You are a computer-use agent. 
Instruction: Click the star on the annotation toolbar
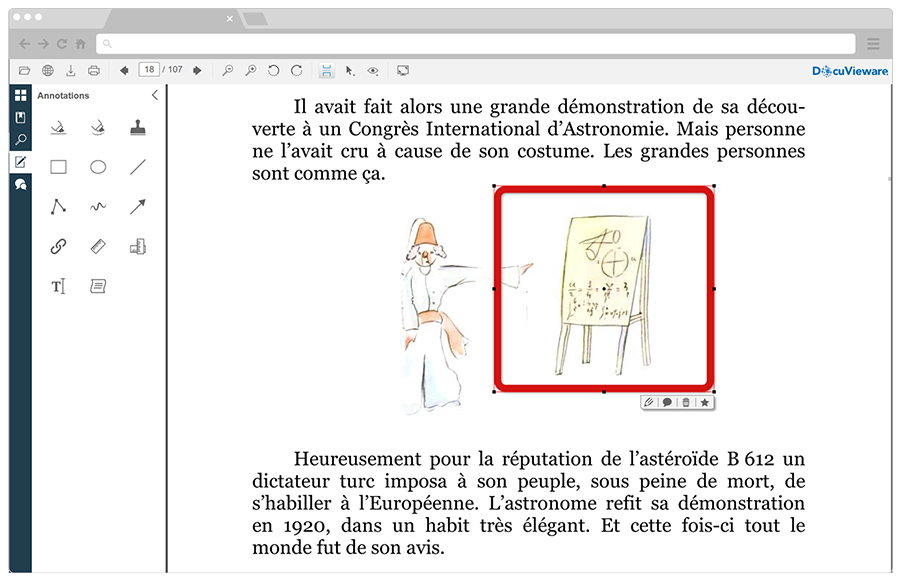(x=704, y=402)
